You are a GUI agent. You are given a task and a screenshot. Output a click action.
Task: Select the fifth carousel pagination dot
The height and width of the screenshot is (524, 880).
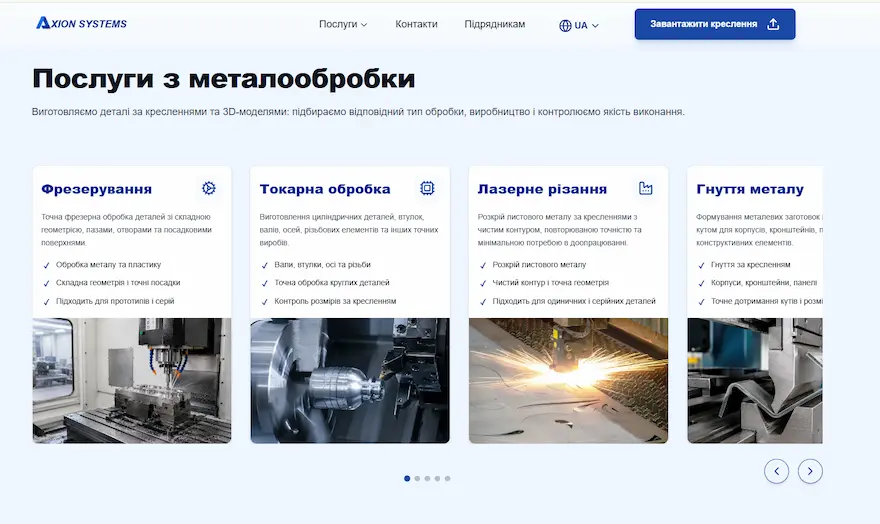click(x=447, y=479)
